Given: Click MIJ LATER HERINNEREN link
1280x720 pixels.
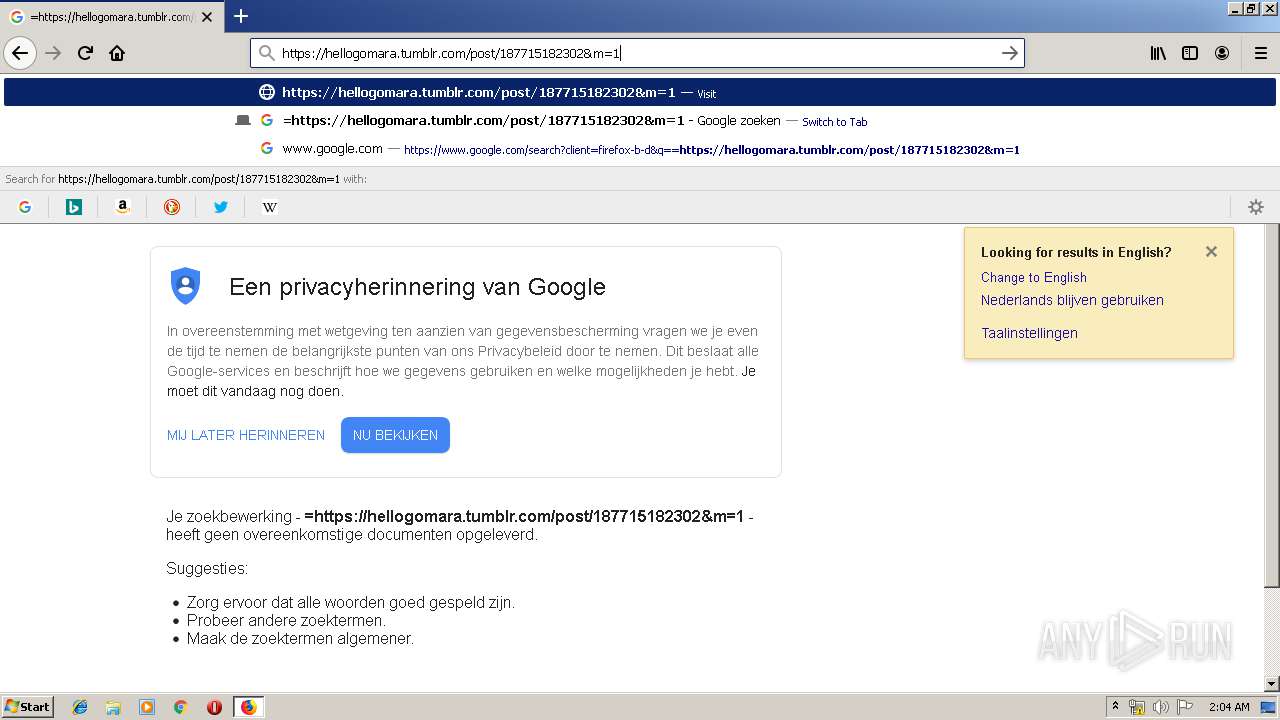Looking at the screenshot, I should [246, 435].
